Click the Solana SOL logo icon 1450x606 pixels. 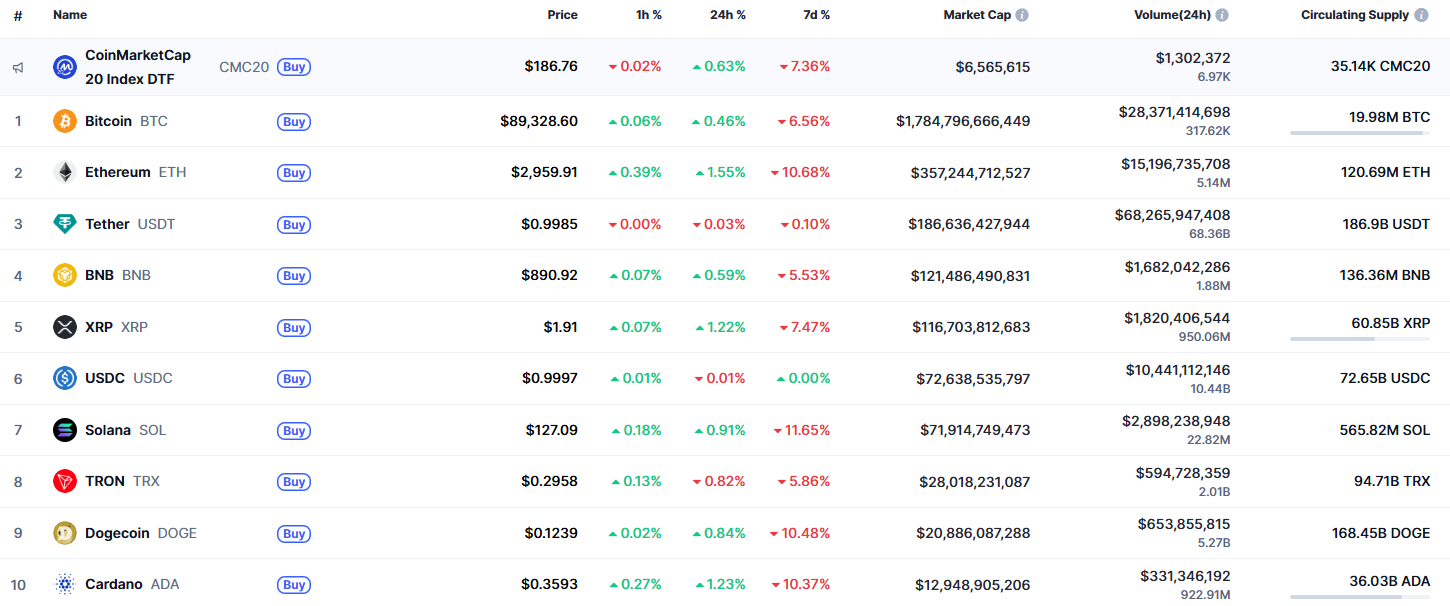click(x=64, y=429)
